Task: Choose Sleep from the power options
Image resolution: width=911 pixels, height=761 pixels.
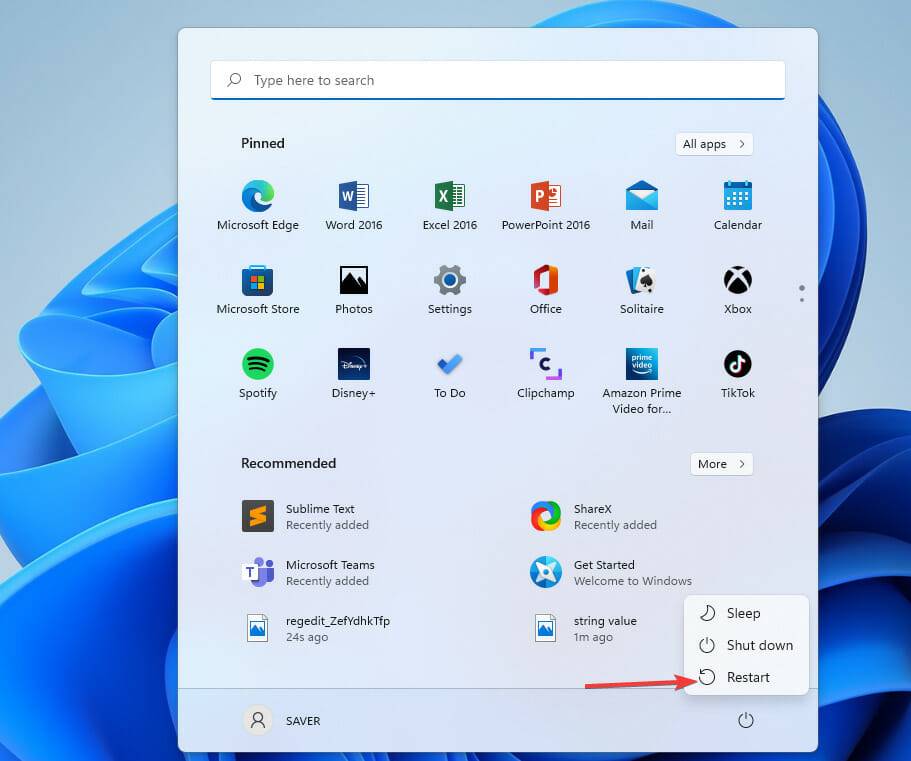Action: 744,613
